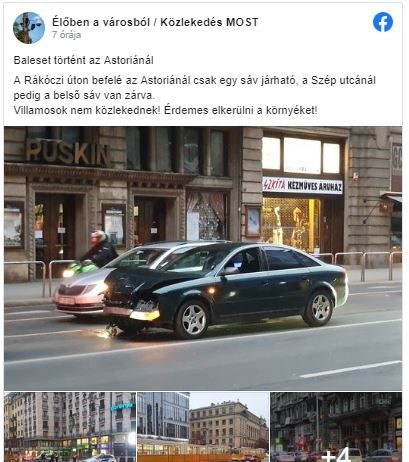
Task: Open the page's round profile avatar
Action: (29, 28)
